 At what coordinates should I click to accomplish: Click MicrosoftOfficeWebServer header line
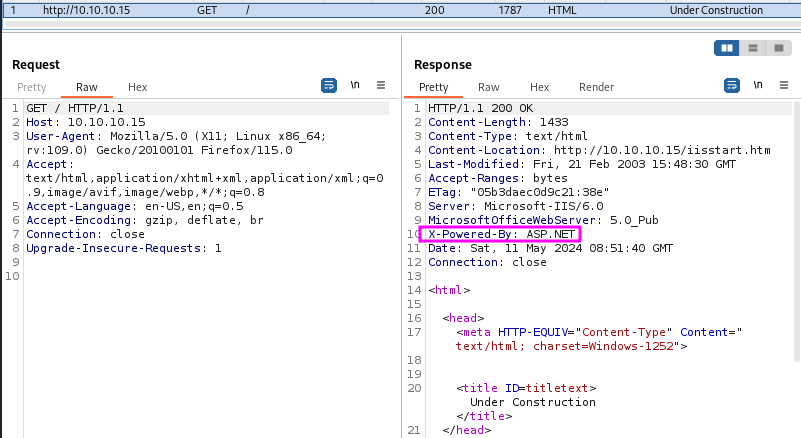[543, 220]
